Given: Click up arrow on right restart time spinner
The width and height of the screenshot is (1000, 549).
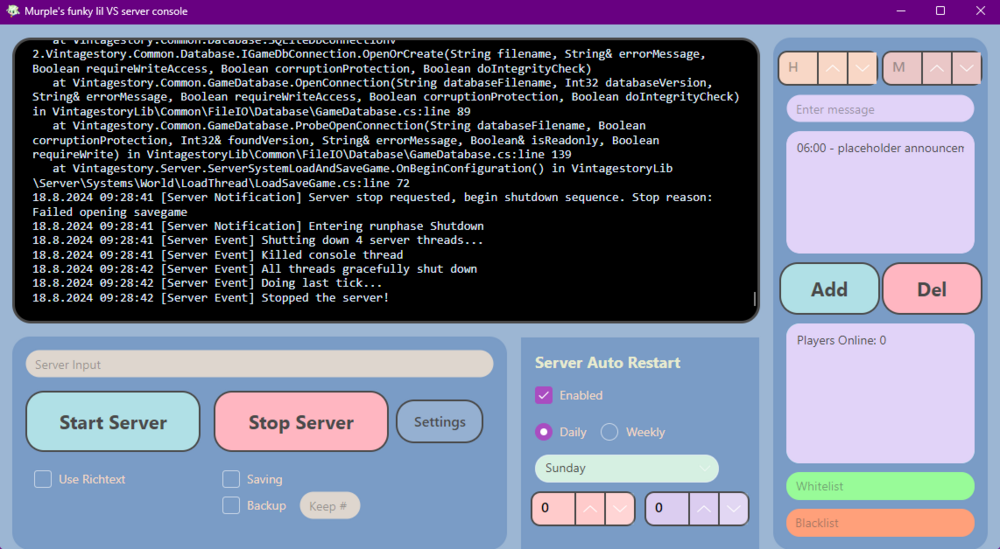Looking at the screenshot, I should click(x=704, y=508).
